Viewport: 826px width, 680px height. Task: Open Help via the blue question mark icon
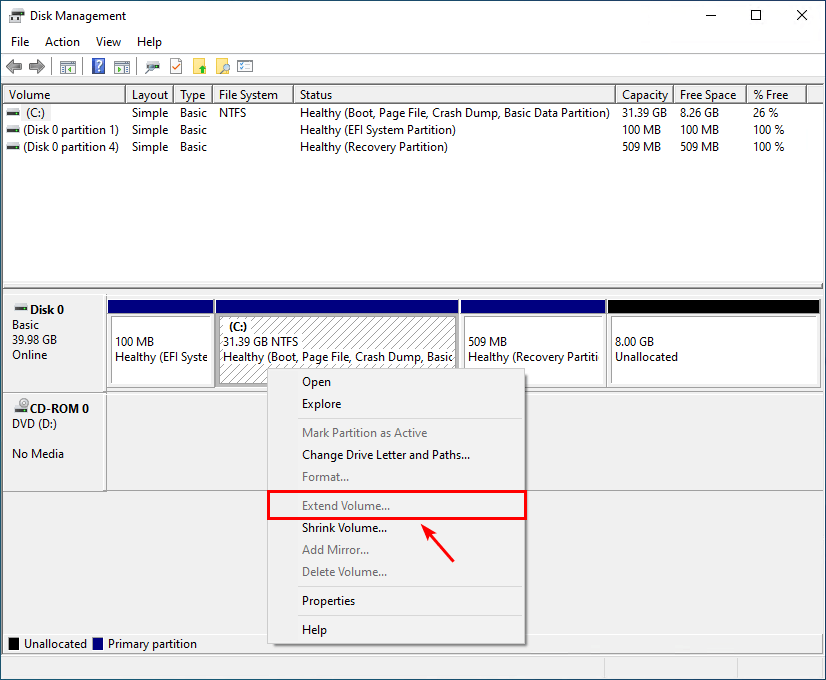(x=99, y=66)
